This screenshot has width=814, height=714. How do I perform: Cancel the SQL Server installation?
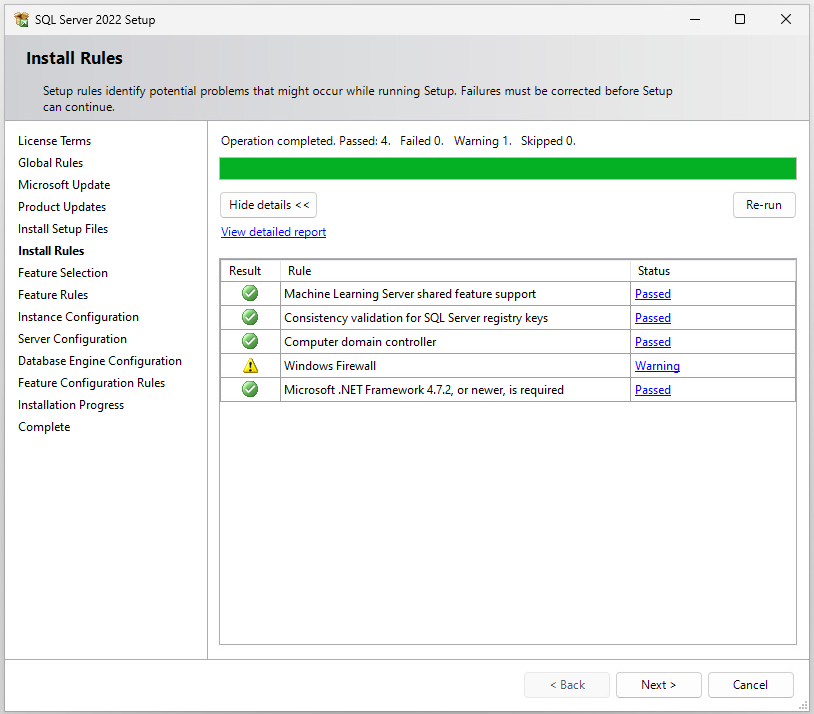coord(750,685)
